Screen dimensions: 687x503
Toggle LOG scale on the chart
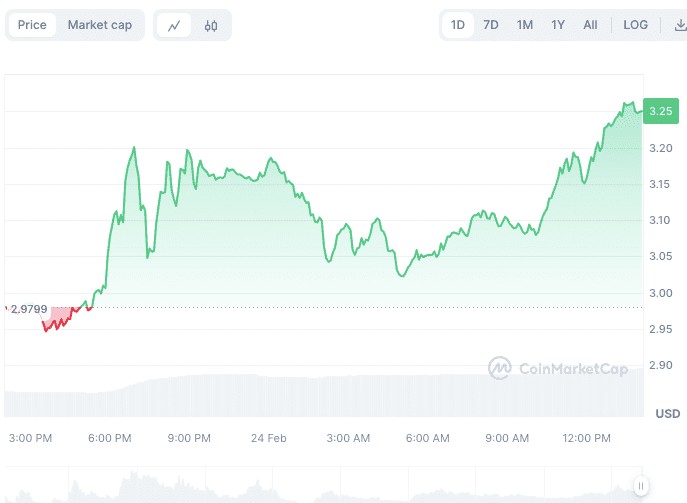coord(635,25)
